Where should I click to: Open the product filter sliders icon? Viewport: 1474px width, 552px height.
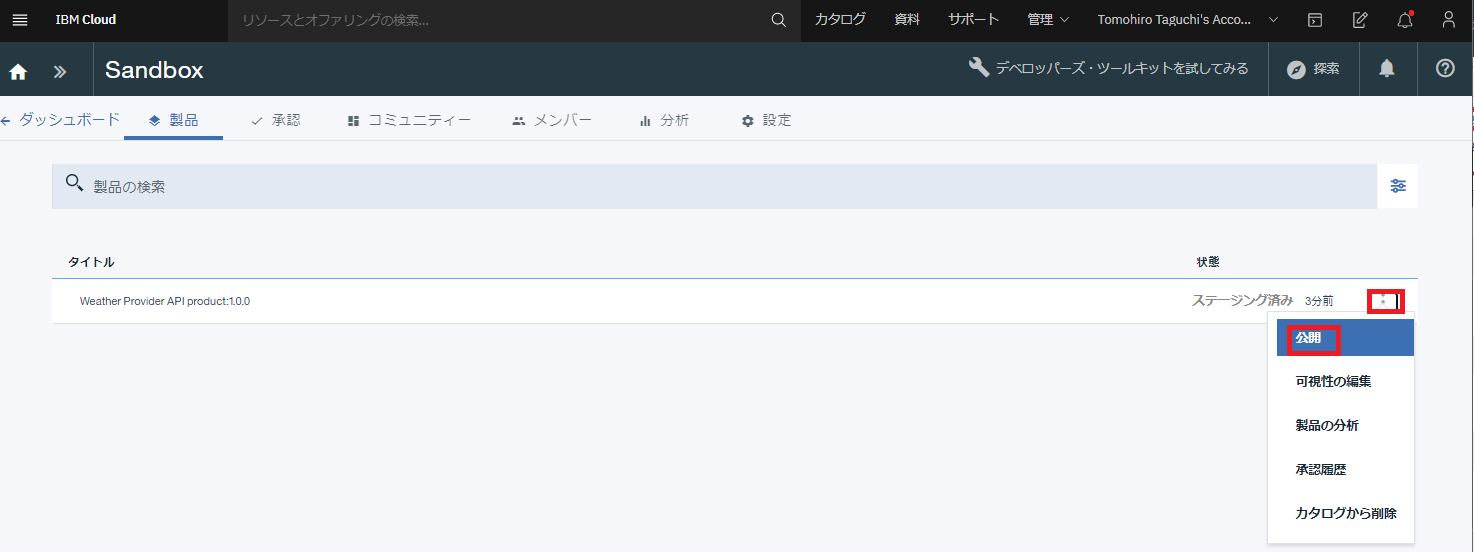click(x=1398, y=186)
